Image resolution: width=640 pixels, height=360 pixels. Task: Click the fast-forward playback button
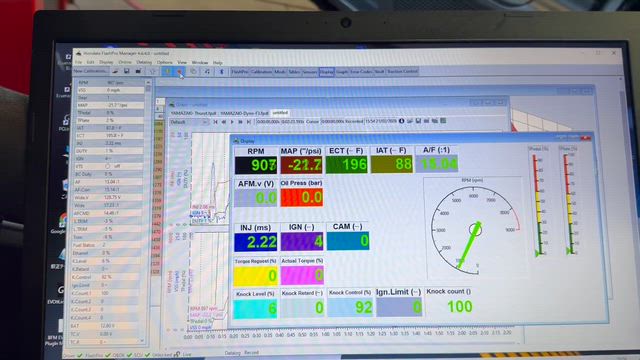240,122
